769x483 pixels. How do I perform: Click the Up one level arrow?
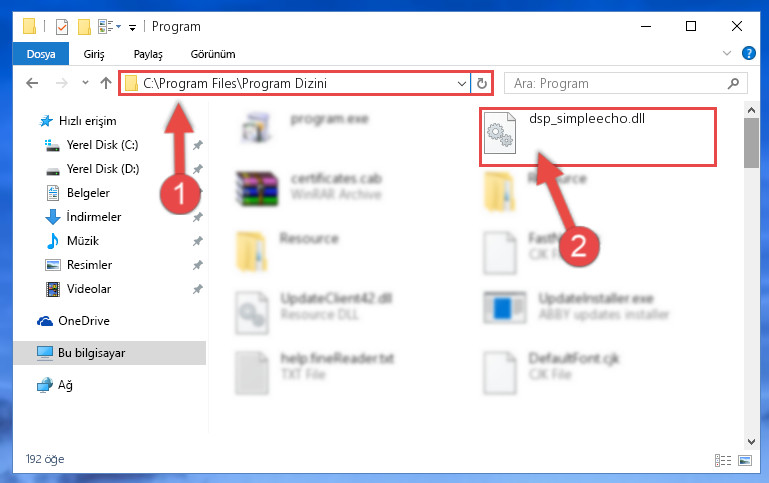point(106,83)
